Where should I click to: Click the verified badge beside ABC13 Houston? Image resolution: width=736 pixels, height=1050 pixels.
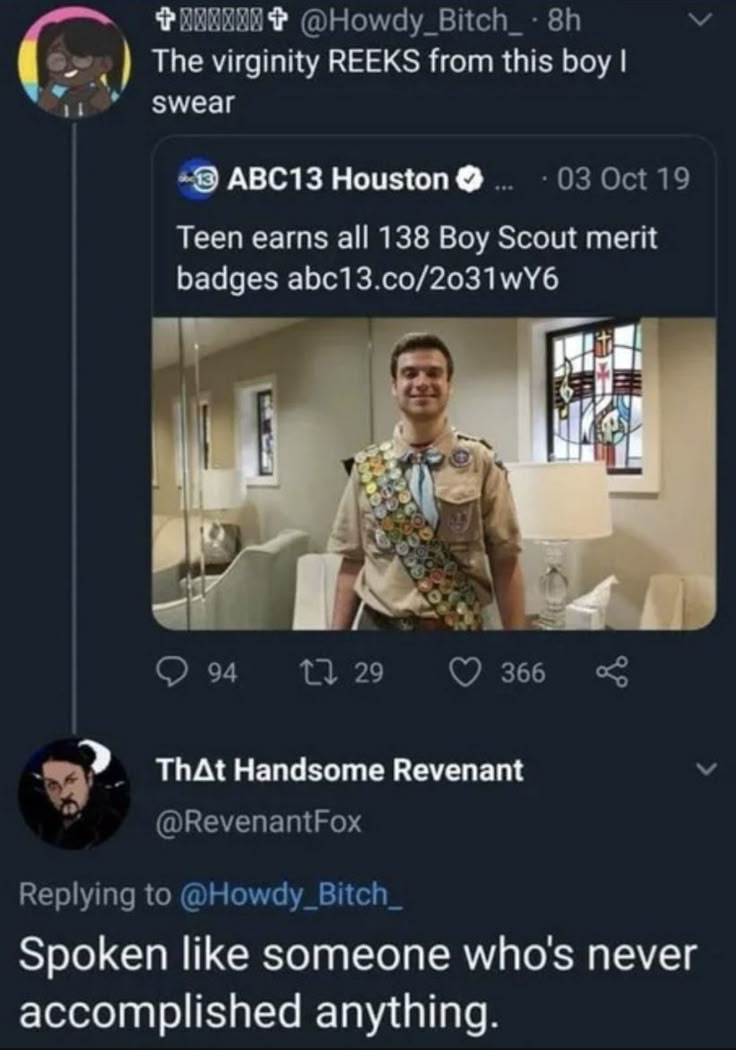[467, 181]
